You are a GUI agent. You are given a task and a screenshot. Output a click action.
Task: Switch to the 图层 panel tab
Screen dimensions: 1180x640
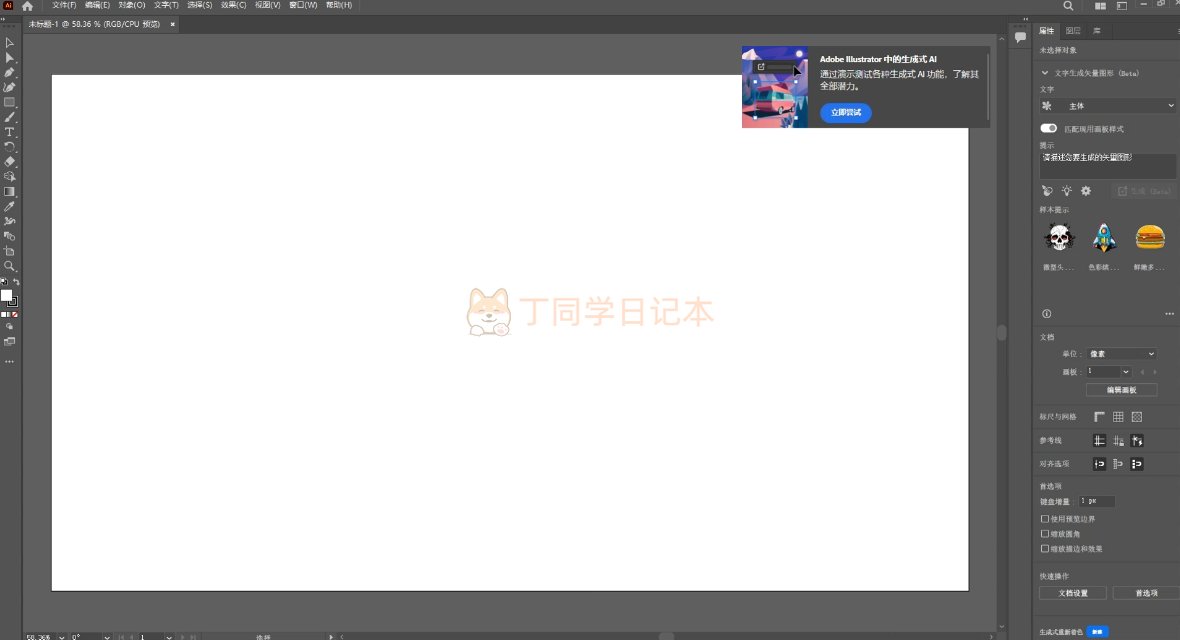[x=1073, y=31]
